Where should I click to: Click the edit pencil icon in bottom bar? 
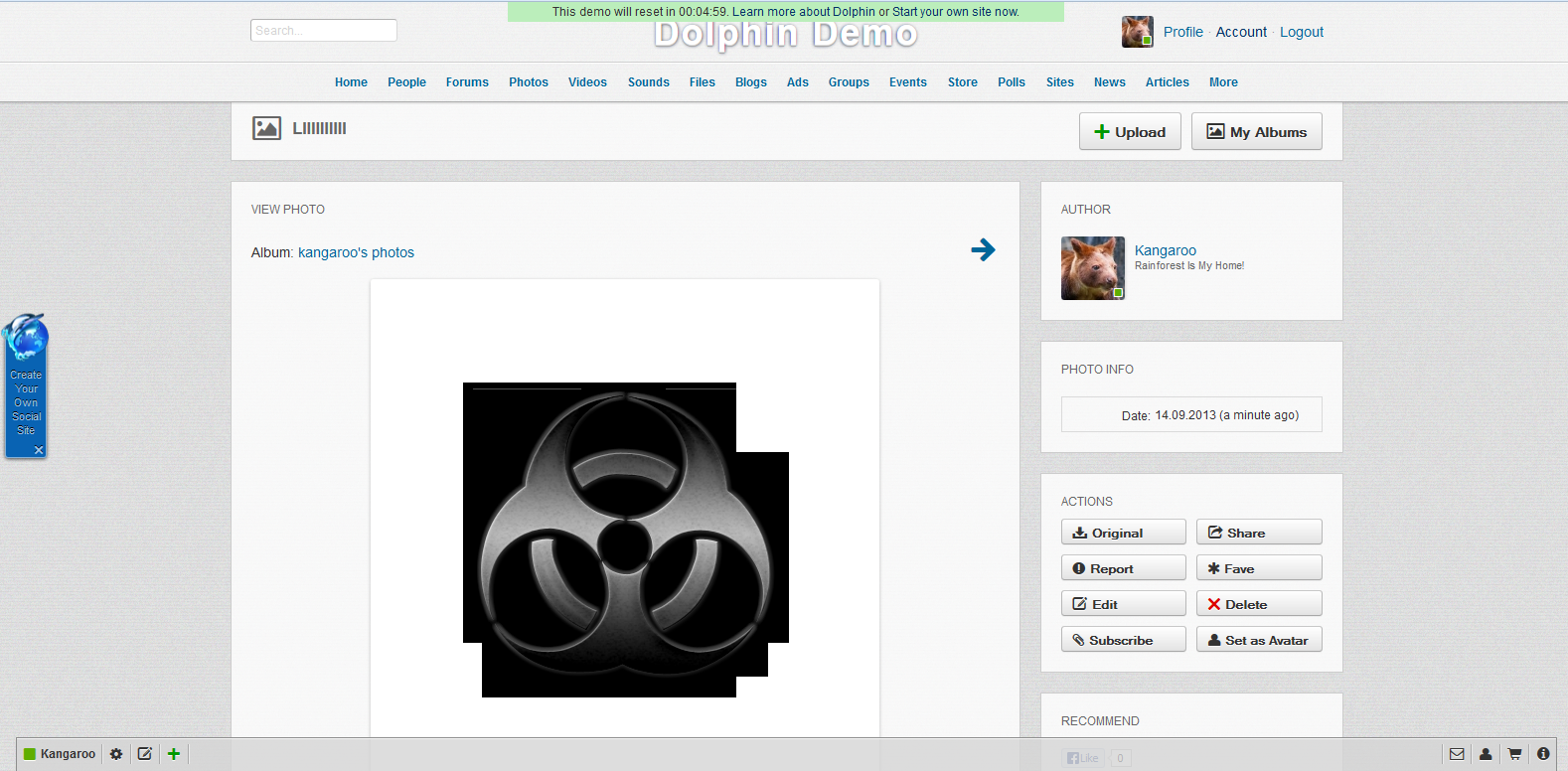click(x=145, y=754)
